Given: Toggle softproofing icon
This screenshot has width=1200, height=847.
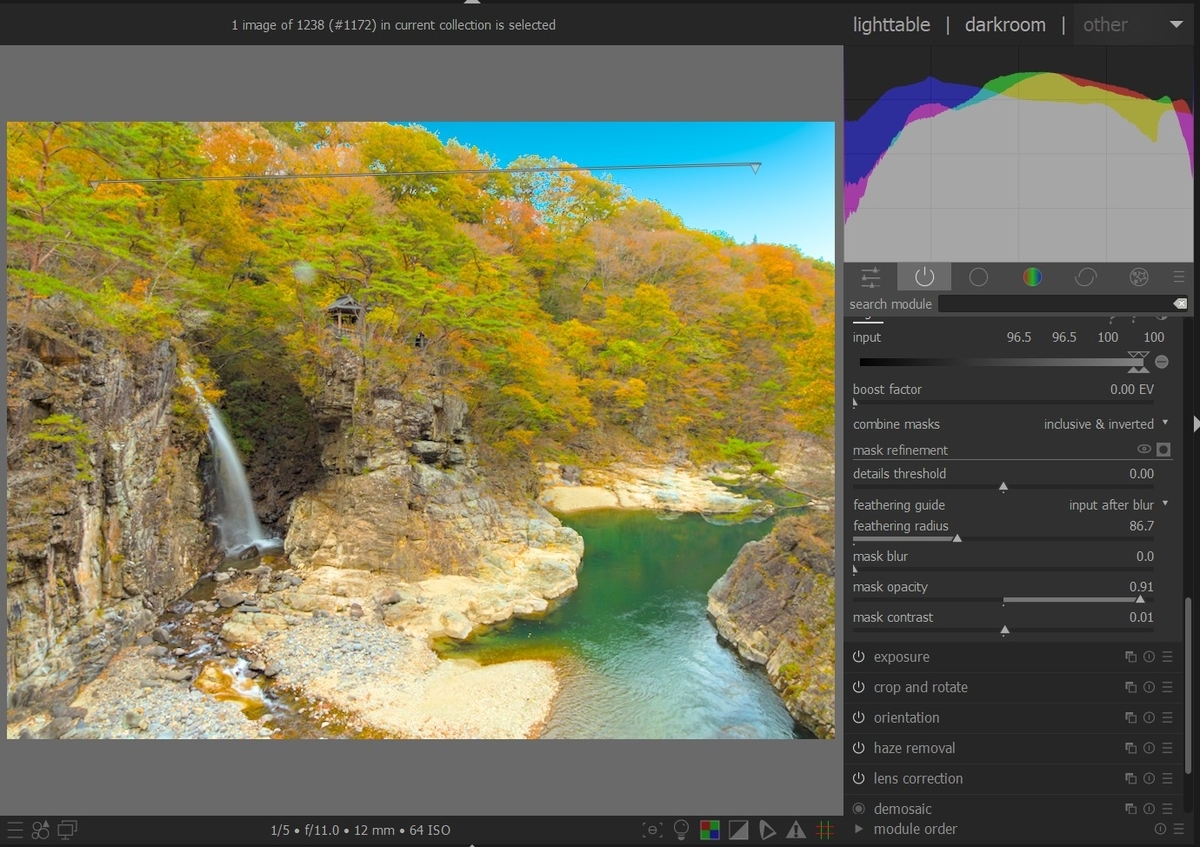Looking at the screenshot, I should pos(767,829).
